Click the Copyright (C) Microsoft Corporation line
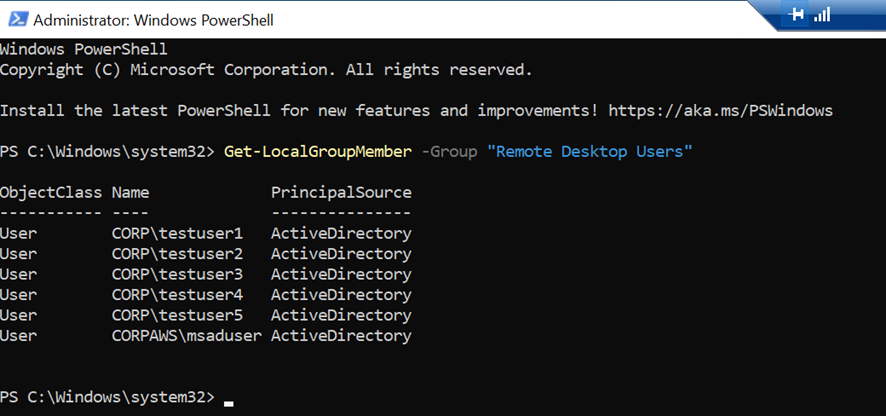 coord(266,70)
